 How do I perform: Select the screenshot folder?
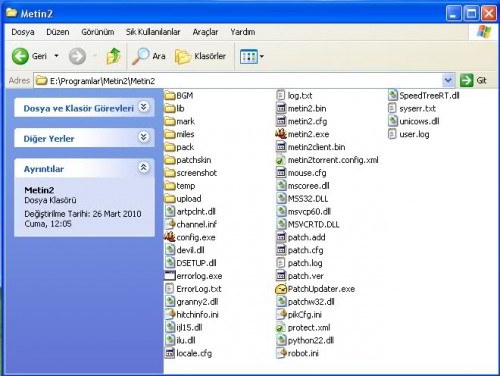(191, 173)
